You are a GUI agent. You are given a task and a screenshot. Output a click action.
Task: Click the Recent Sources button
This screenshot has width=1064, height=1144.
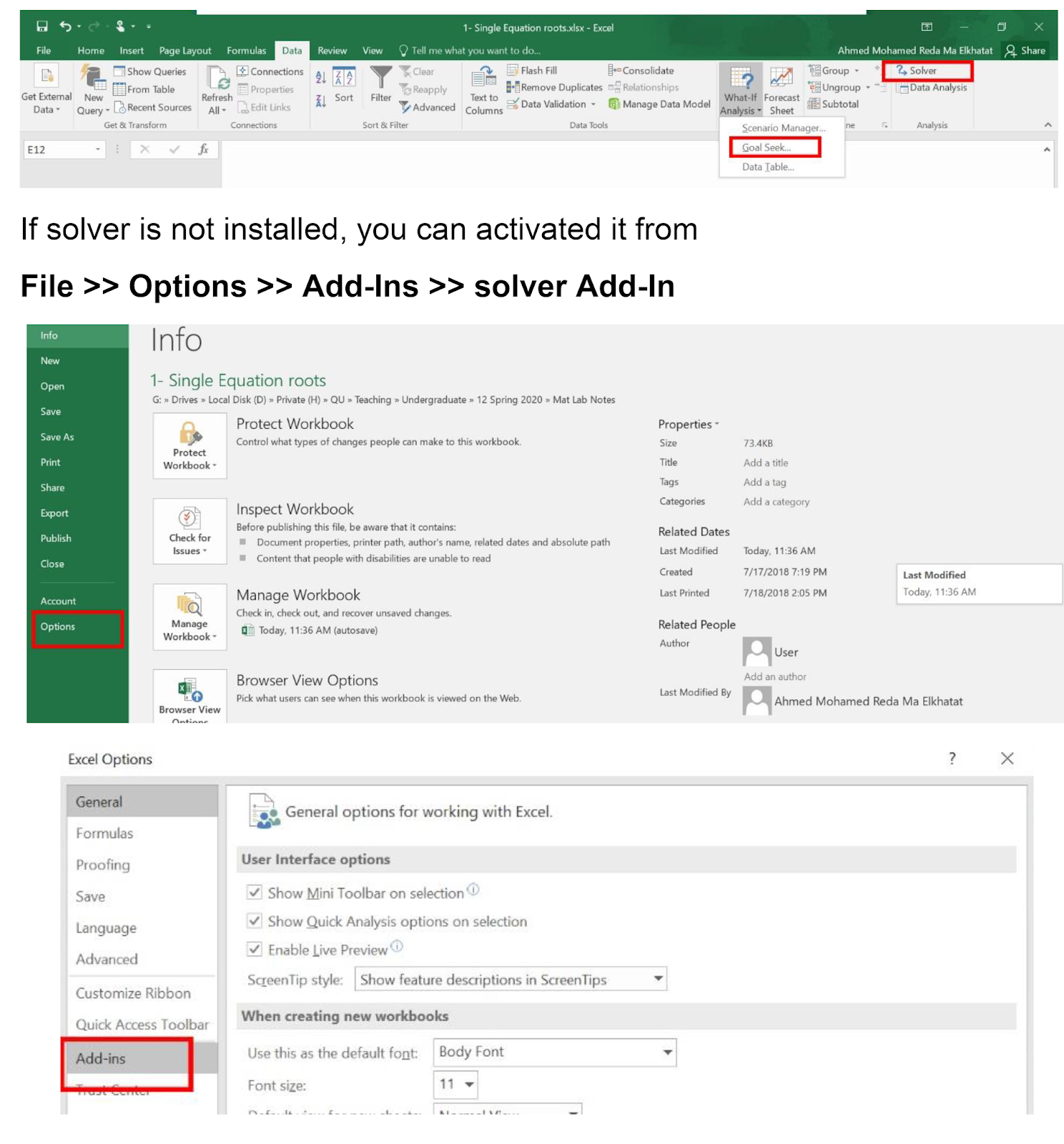(x=152, y=107)
